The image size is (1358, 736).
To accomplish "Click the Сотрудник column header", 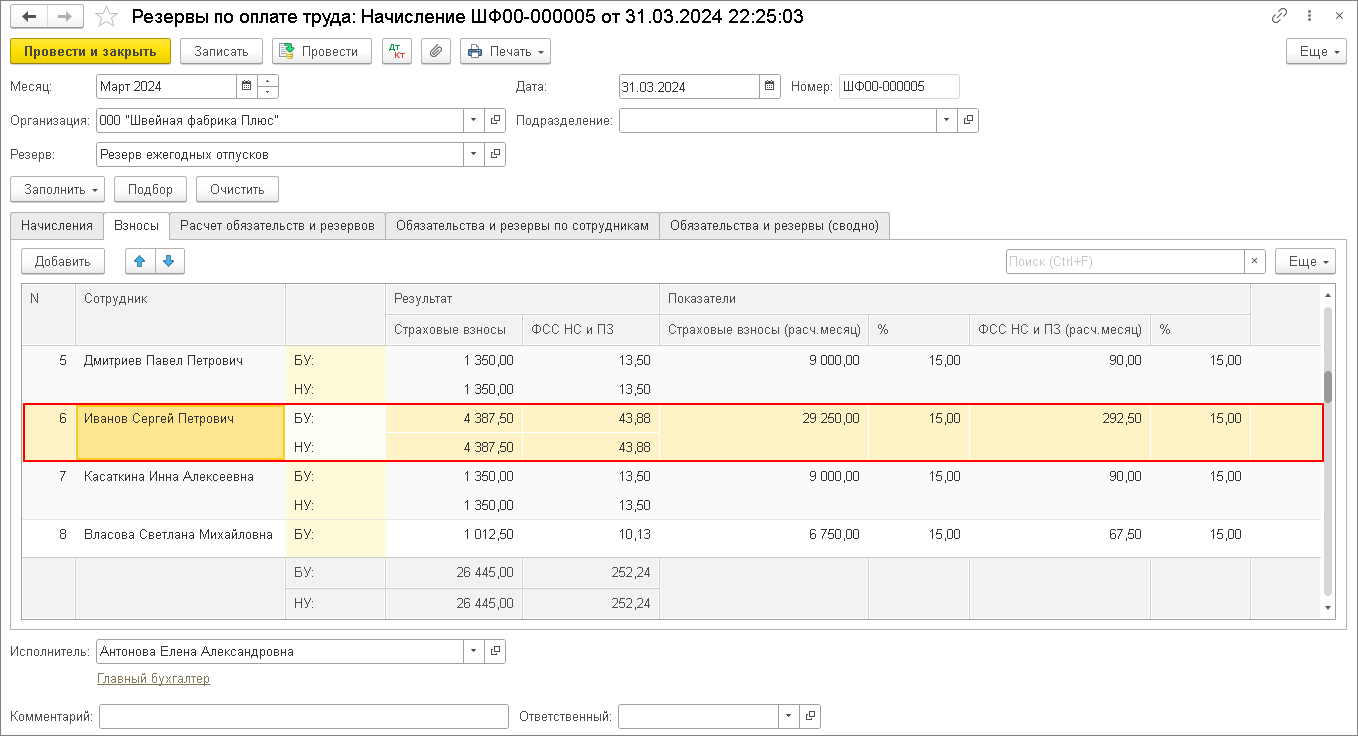I will pyautogui.click(x=180, y=314).
